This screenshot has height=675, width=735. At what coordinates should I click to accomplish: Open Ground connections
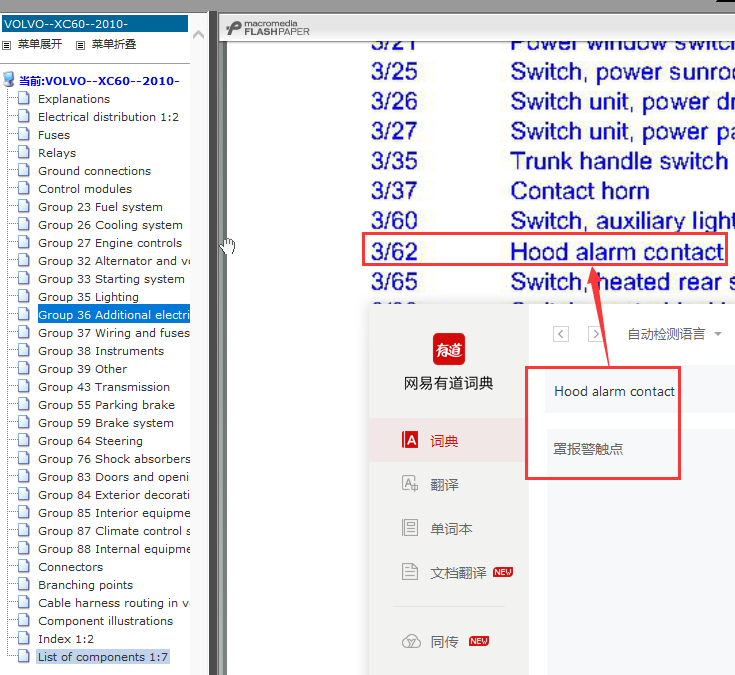click(94, 171)
